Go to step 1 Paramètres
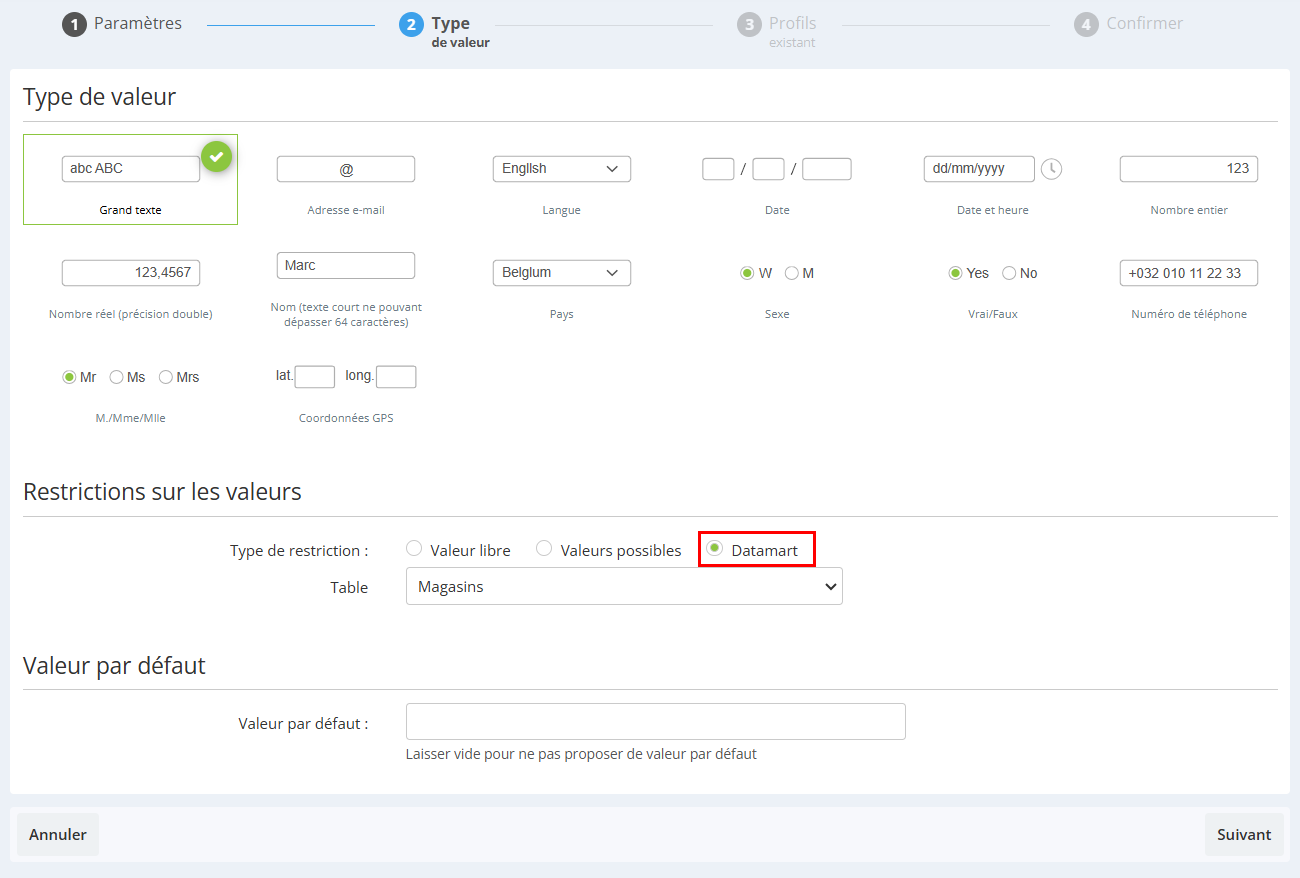Screen dimensions: 1300x878 [122, 23]
